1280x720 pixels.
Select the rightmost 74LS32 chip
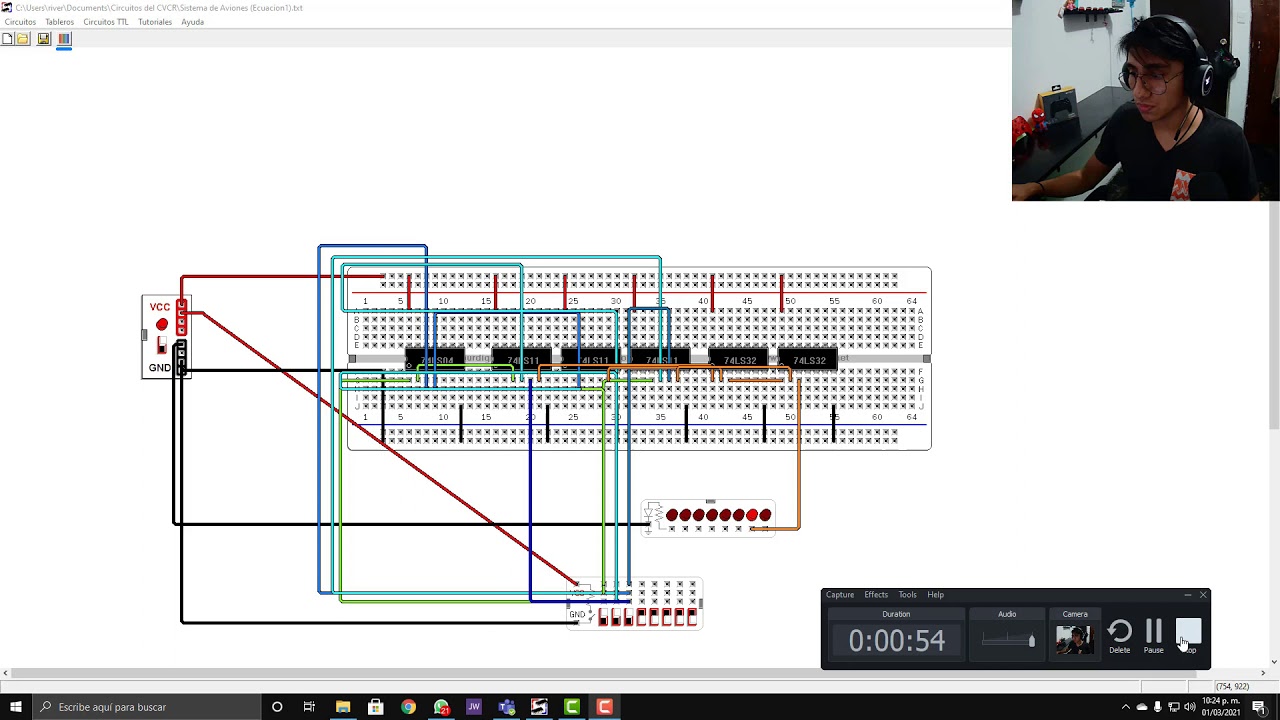(x=808, y=360)
